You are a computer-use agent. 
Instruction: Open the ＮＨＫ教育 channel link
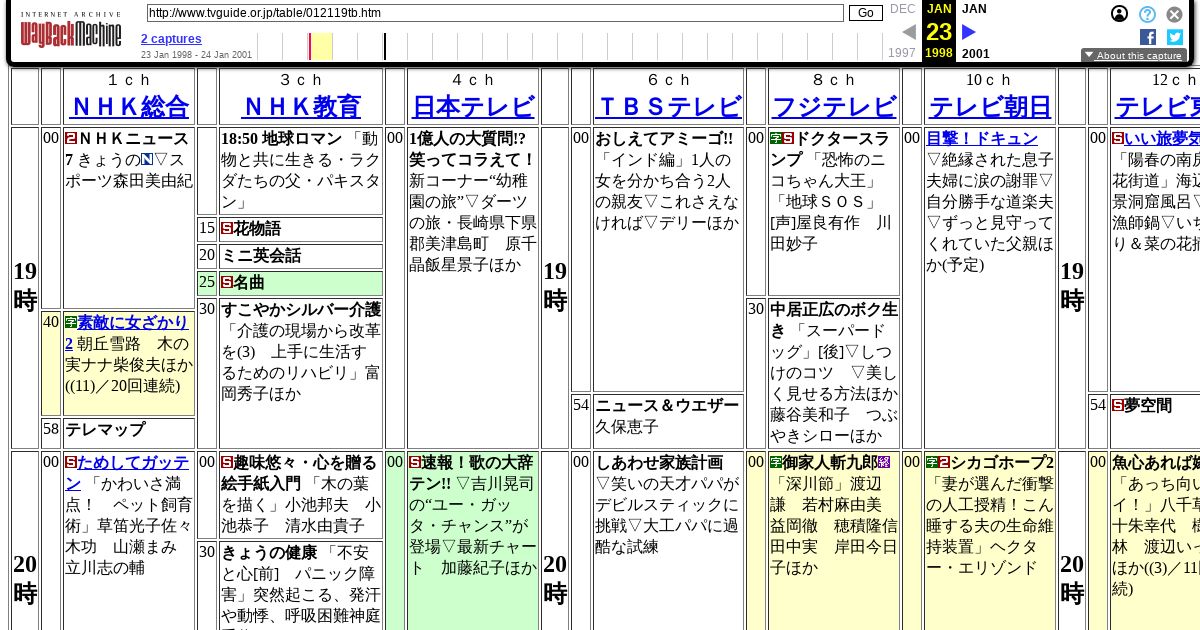coord(301,106)
